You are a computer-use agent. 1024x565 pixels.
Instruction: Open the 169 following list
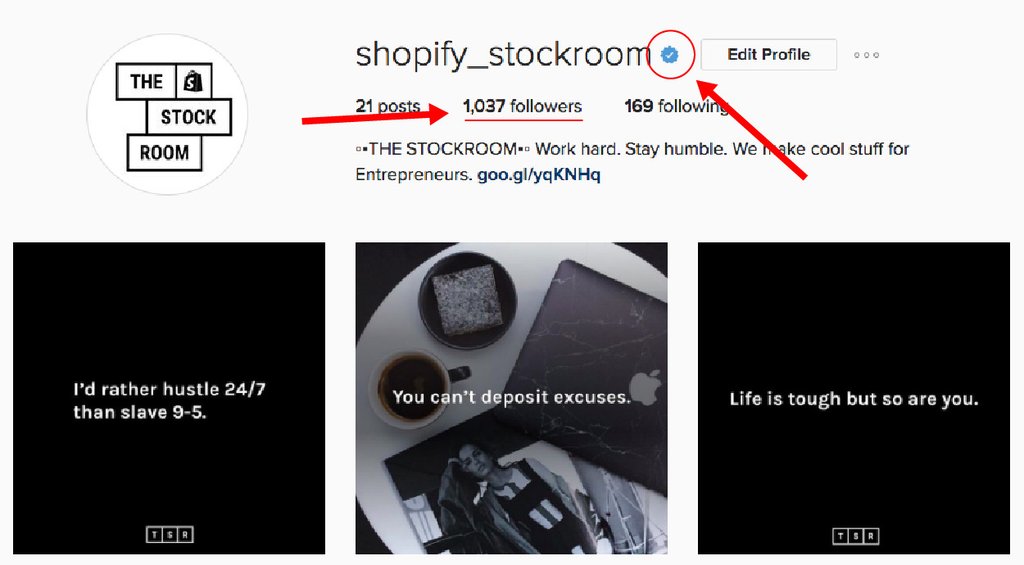click(677, 106)
